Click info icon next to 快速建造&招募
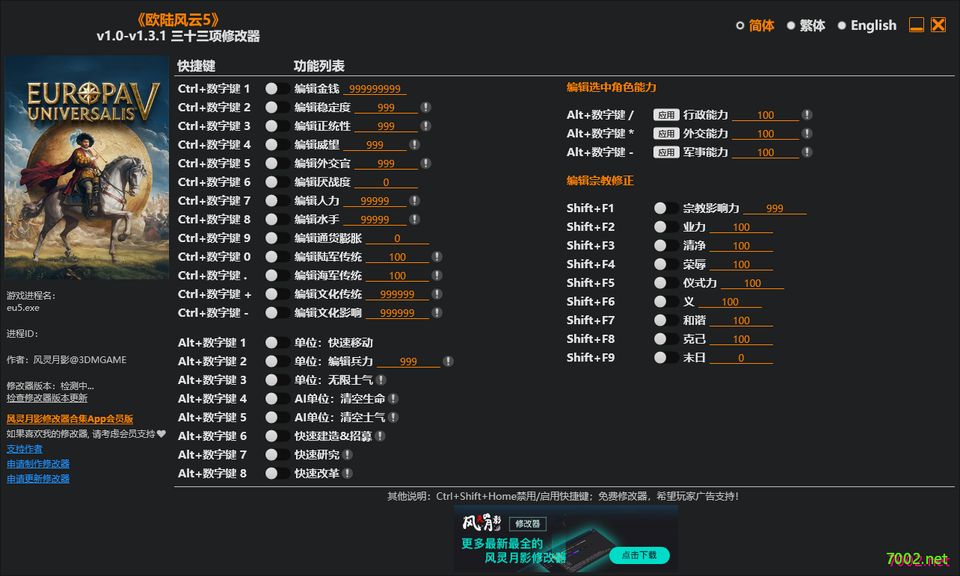 pyautogui.click(x=380, y=436)
